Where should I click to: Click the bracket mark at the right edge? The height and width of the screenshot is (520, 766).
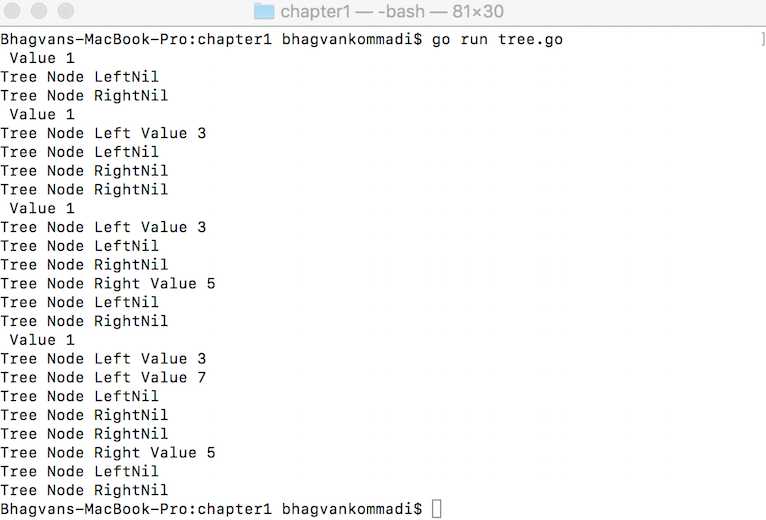[763, 39]
